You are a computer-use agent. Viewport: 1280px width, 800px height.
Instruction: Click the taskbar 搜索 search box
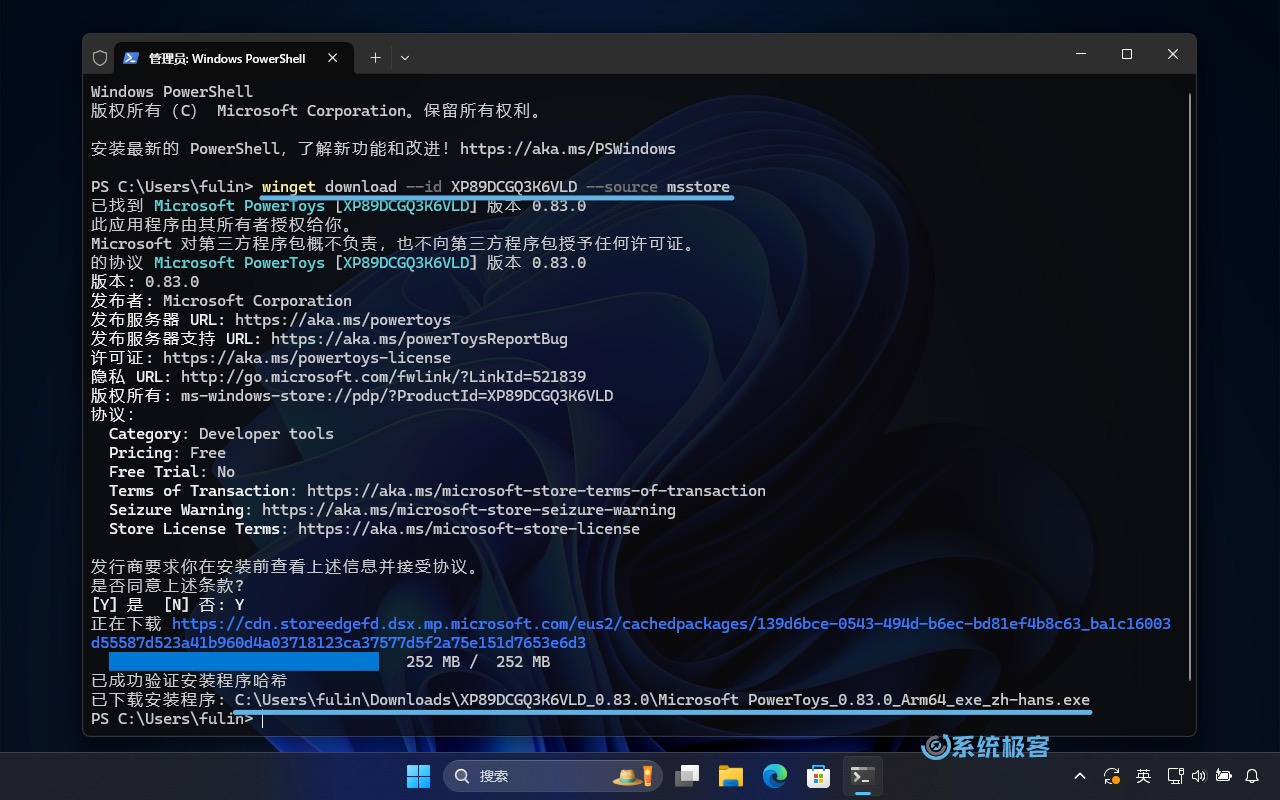[553, 776]
